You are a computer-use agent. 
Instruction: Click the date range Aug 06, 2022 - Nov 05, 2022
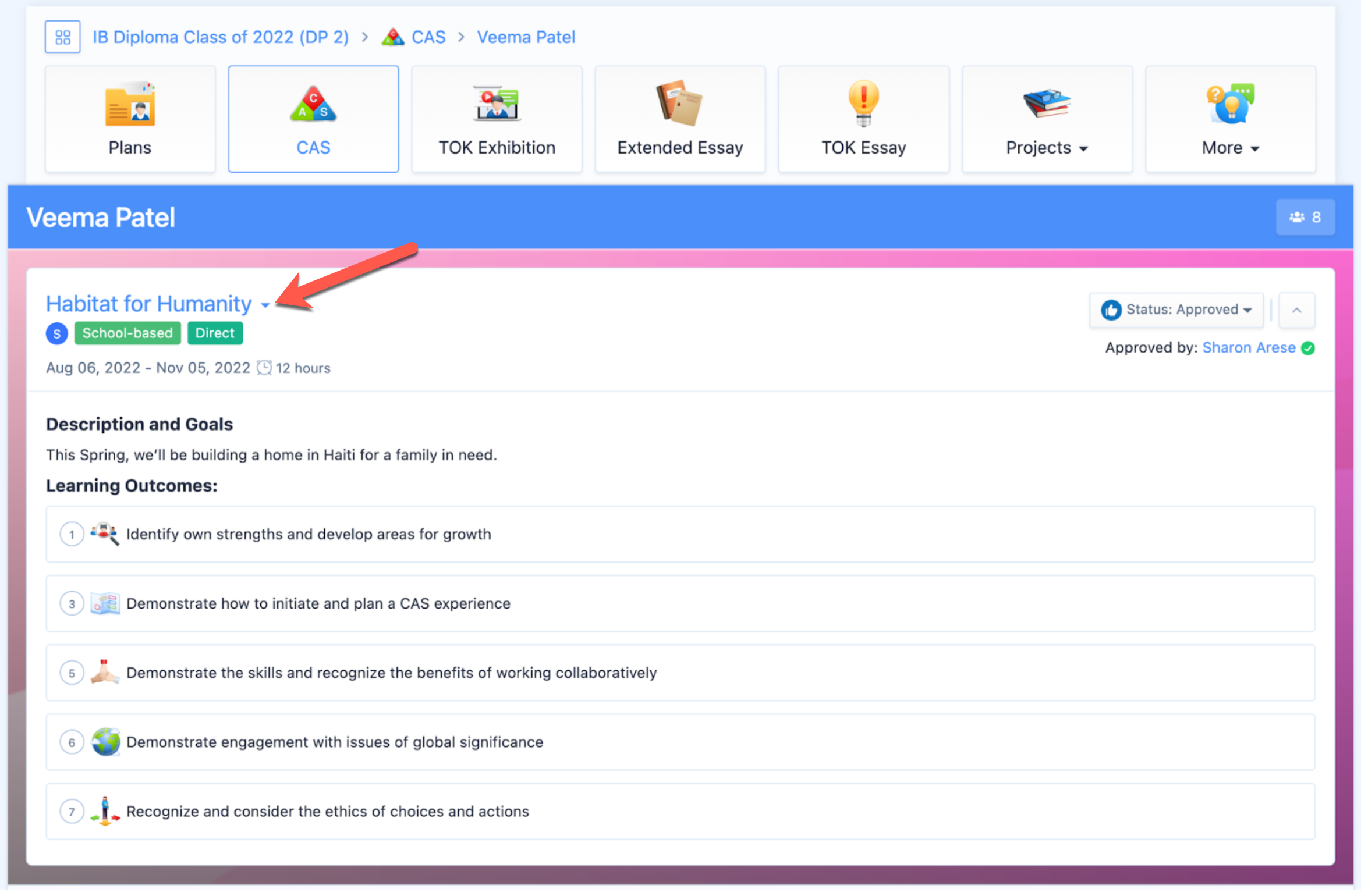point(148,368)
